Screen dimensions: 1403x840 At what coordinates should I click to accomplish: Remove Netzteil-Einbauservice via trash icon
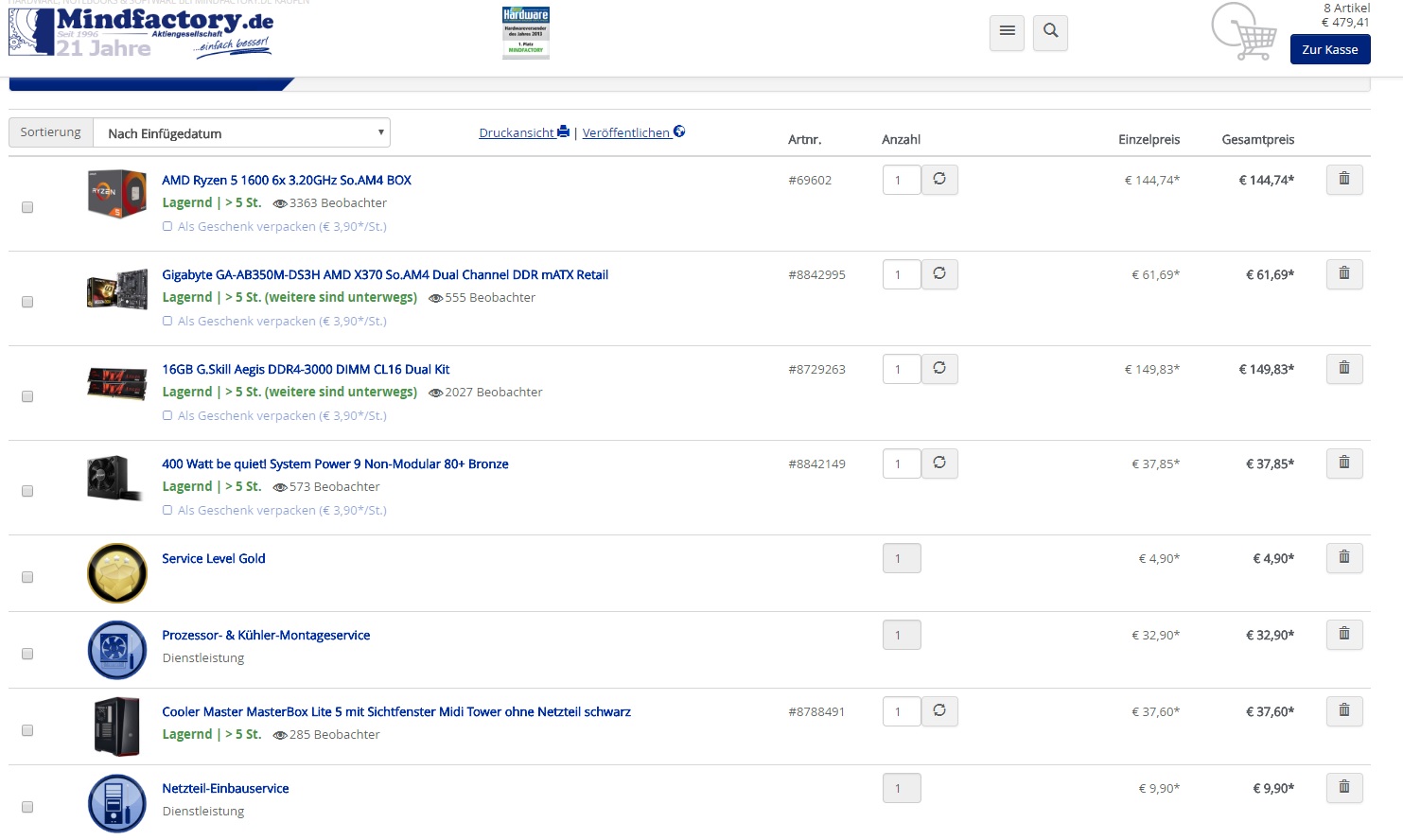click(1344, 787)
